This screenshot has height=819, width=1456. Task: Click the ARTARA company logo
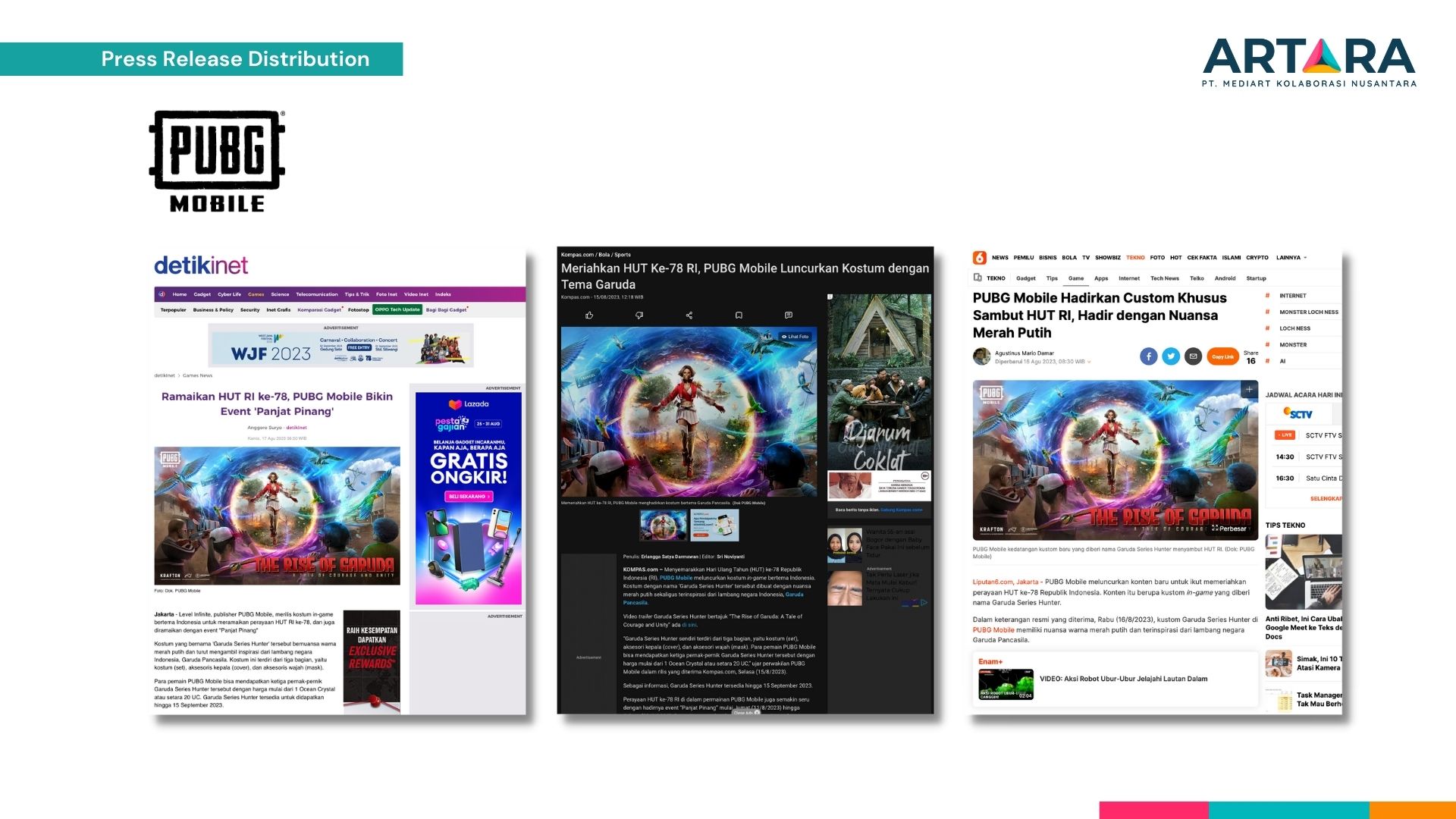tap(1309, 63)
